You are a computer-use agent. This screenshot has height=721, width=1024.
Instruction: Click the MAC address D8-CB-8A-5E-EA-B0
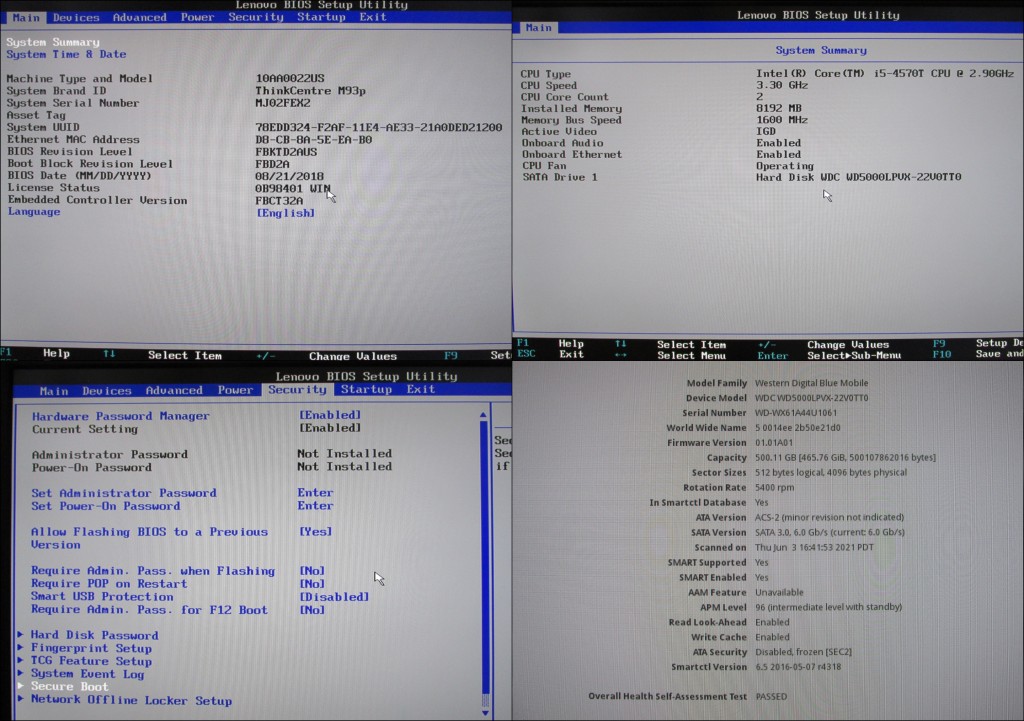(313, 140)
